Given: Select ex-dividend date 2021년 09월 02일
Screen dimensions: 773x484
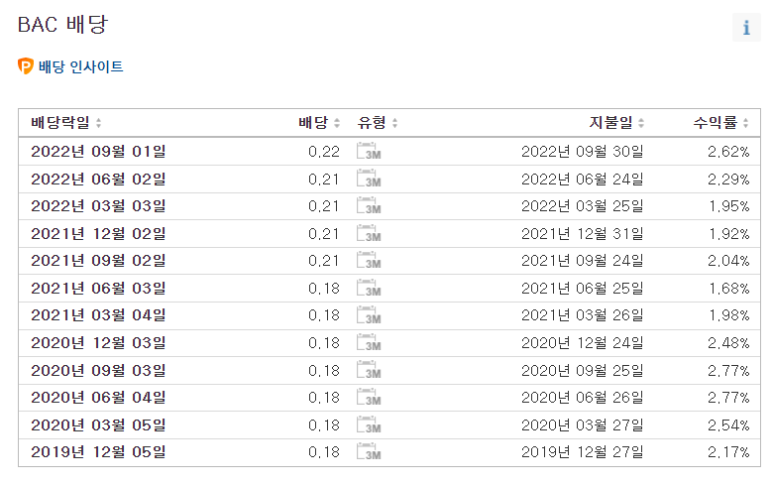Looking at the screenshot, I should pos(98,261).
